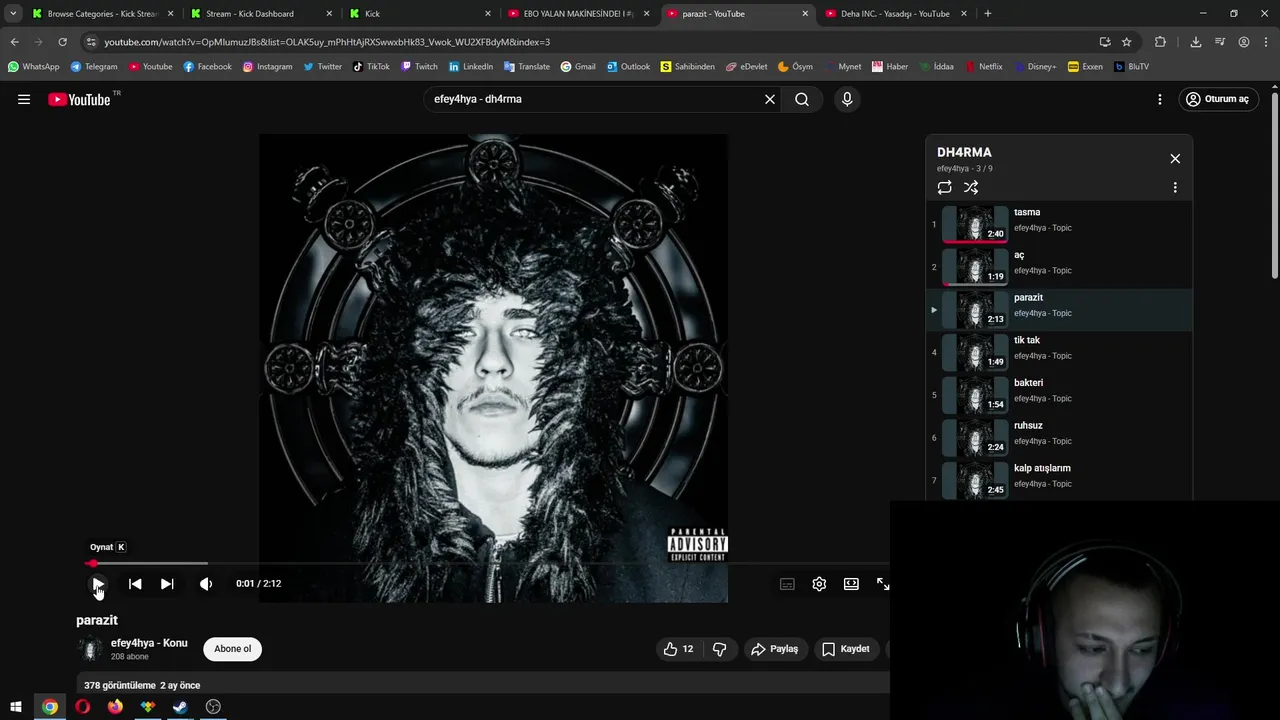Click the search magnifier button

point(802,99)
